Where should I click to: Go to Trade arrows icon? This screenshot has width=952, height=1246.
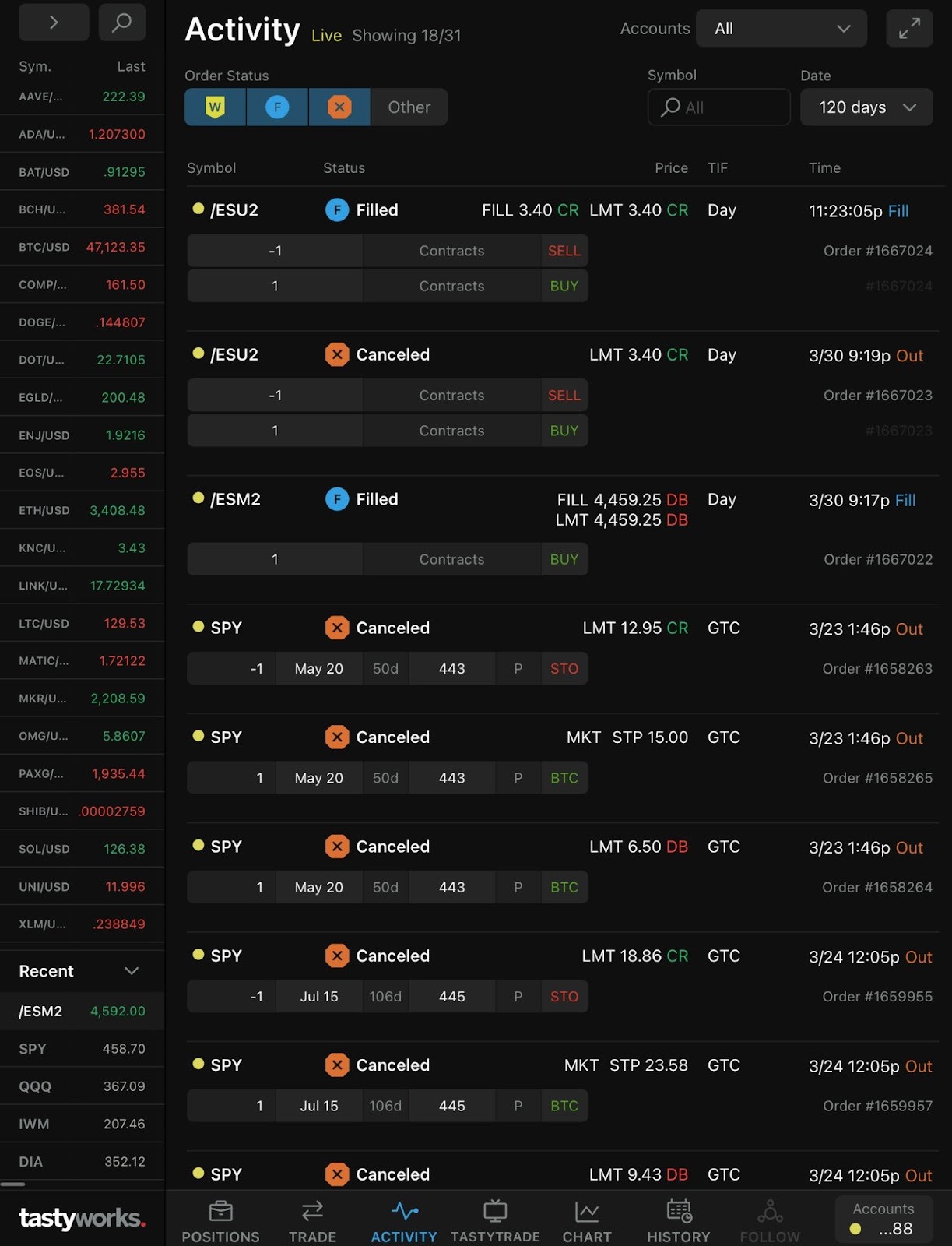(312, 1212)
